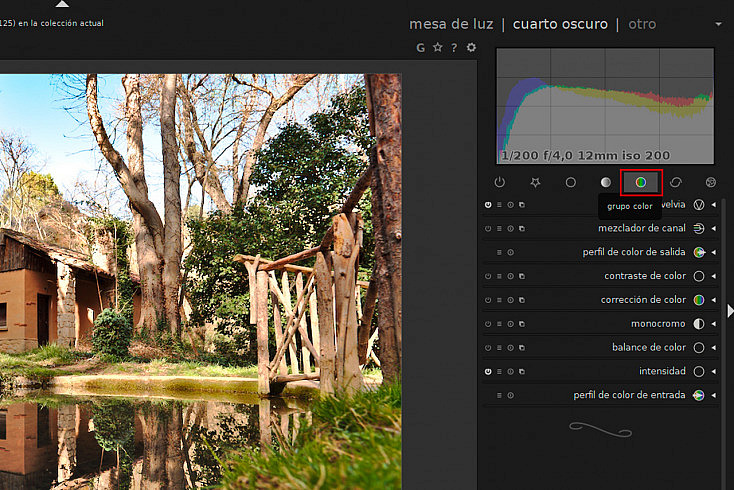
Task: Click perfil de color de entrada icon
Action: [699, 395]
